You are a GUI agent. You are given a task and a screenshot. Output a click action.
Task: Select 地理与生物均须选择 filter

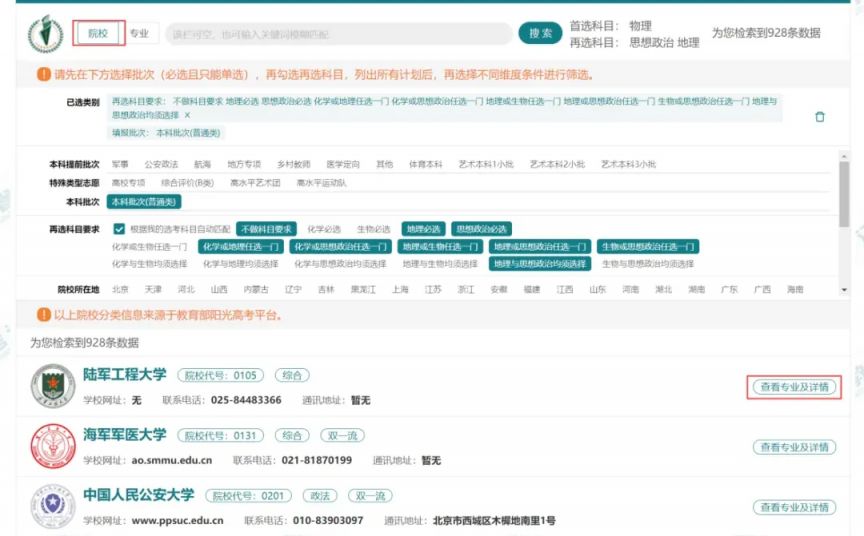pyautogui.click(x=440, y=264)
